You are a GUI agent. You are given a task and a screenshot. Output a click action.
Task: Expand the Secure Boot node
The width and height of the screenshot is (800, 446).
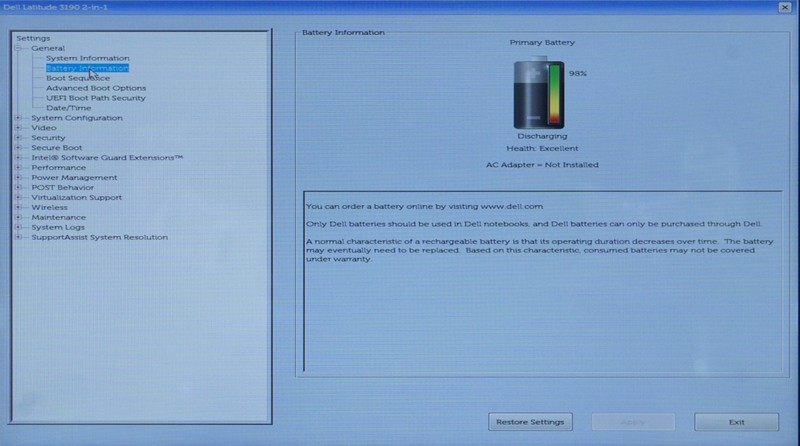[x=18, y=147]
